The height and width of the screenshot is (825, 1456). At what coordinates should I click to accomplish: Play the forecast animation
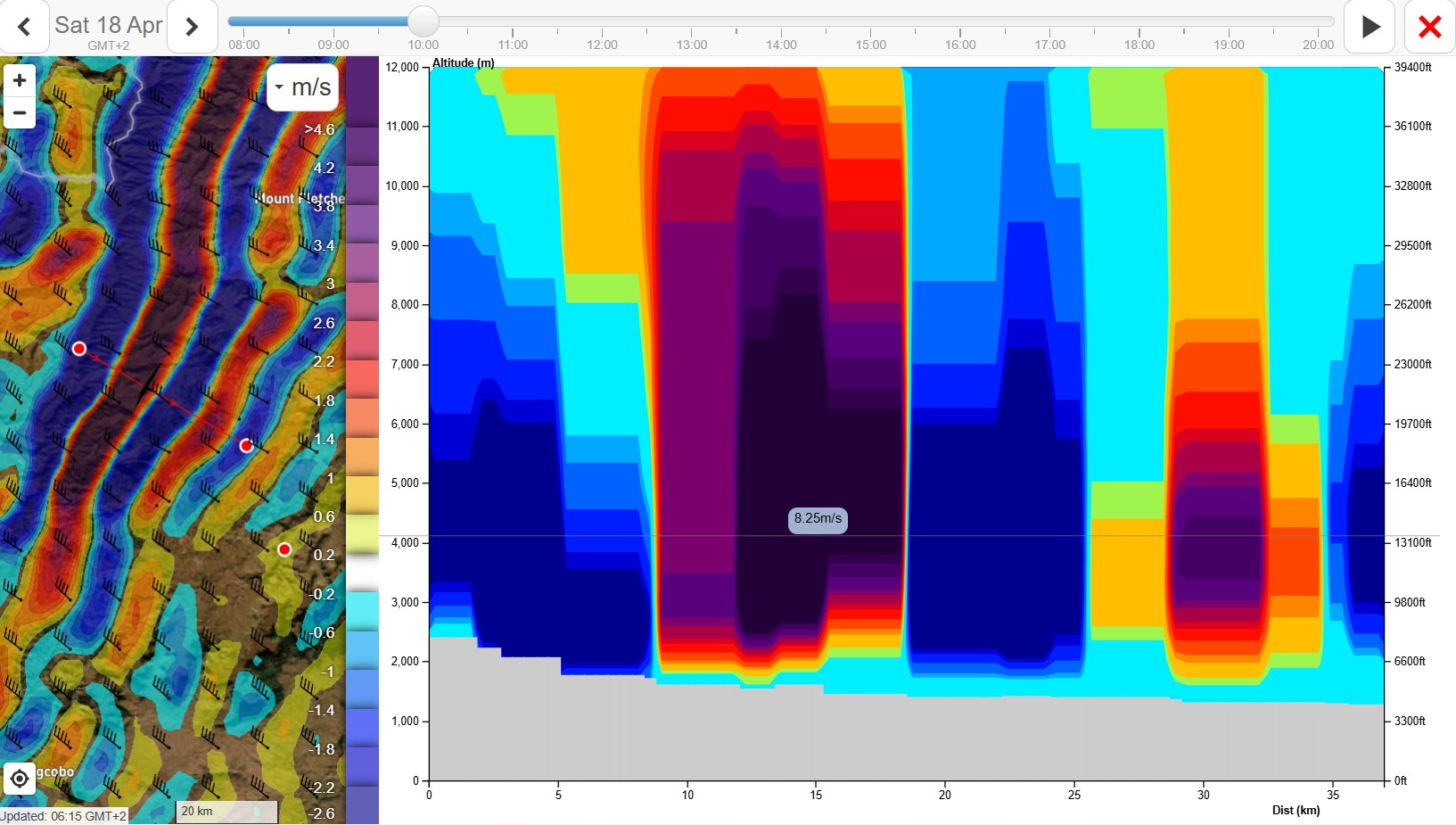pyautogui.click(x=1370, y=27)
